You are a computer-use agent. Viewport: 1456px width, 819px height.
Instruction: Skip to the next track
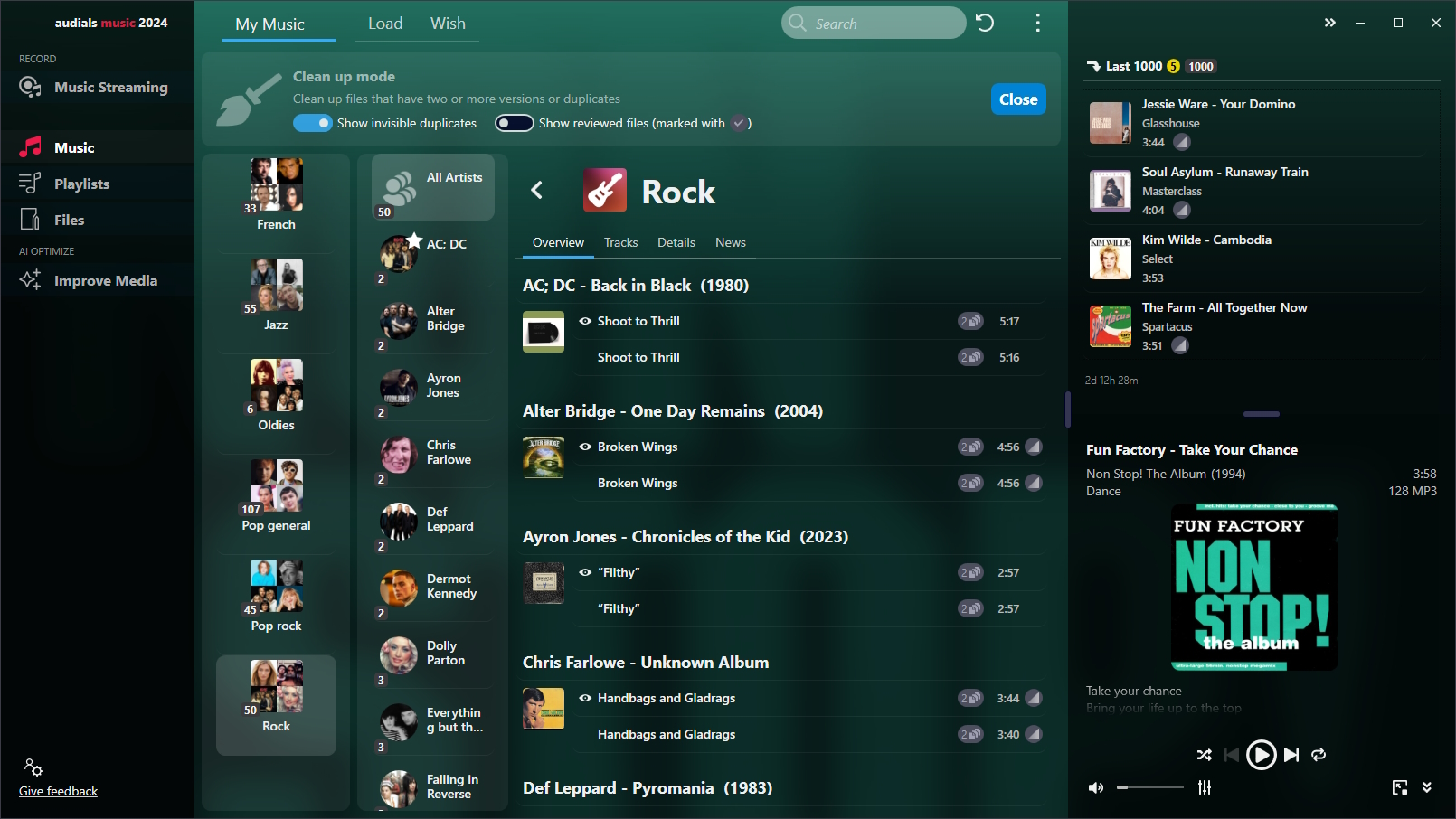pyautogui.click(x=1291, y=754)
